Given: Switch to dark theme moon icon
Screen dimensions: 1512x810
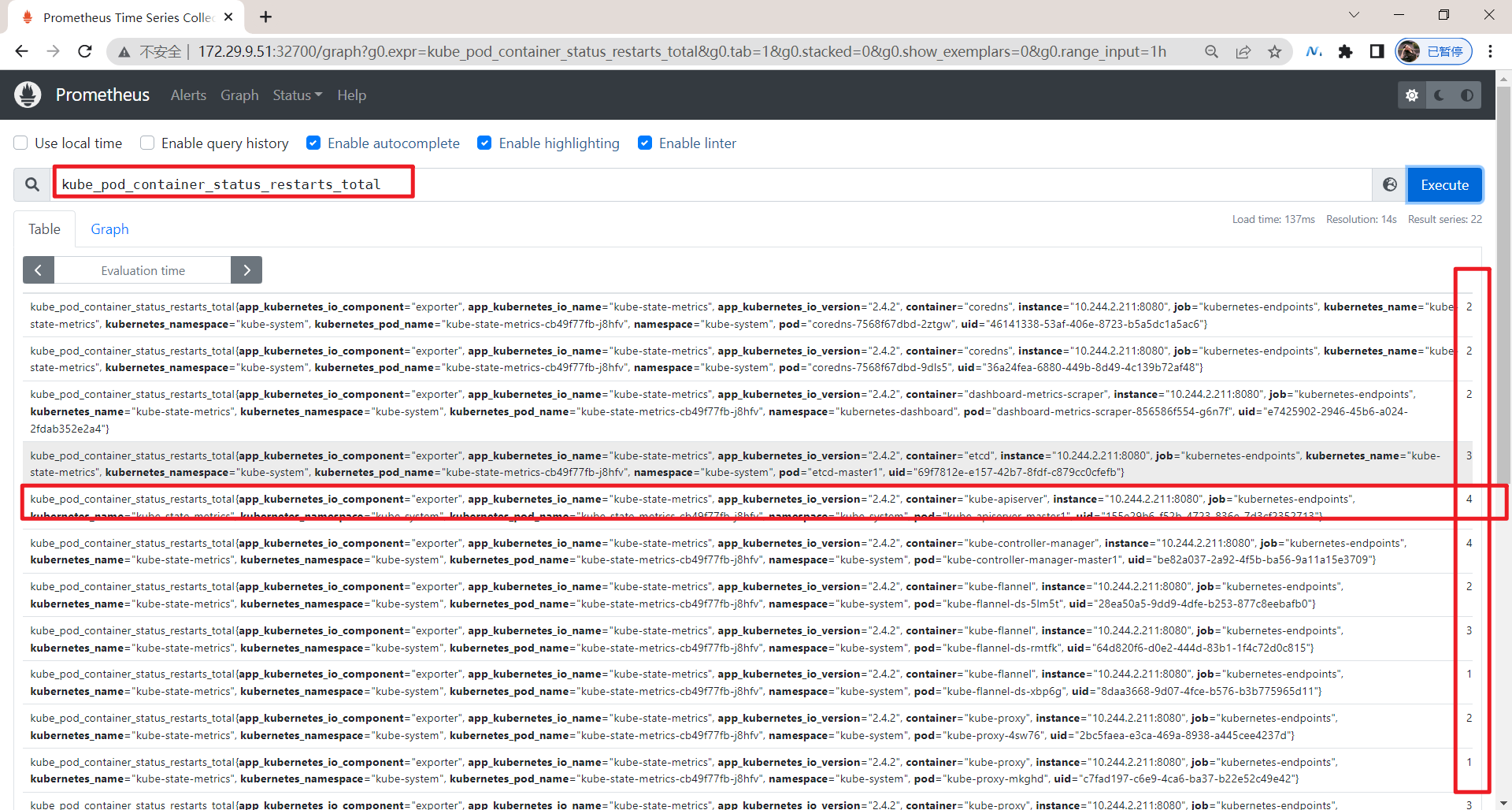Looking at the screenshot, I should (1440, 95).
